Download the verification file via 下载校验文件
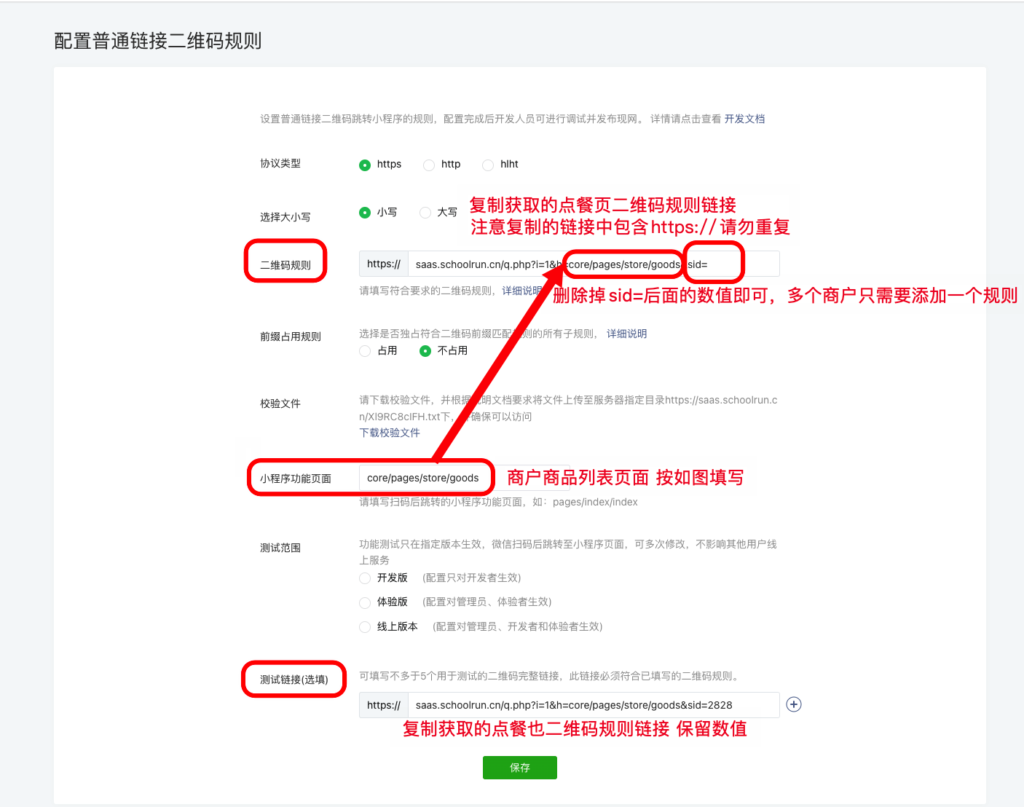Viewport: 1024px width, 807px height. click(390, 432)
